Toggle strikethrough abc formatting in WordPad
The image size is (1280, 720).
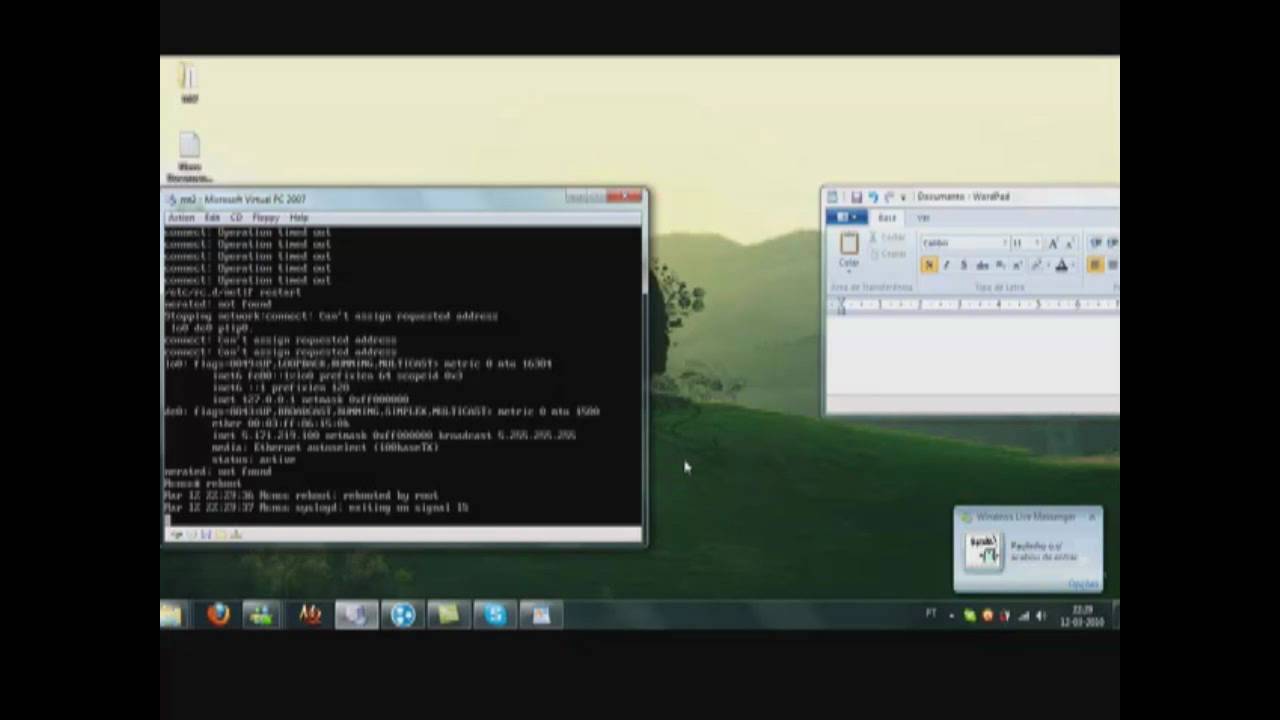(982, 265)
